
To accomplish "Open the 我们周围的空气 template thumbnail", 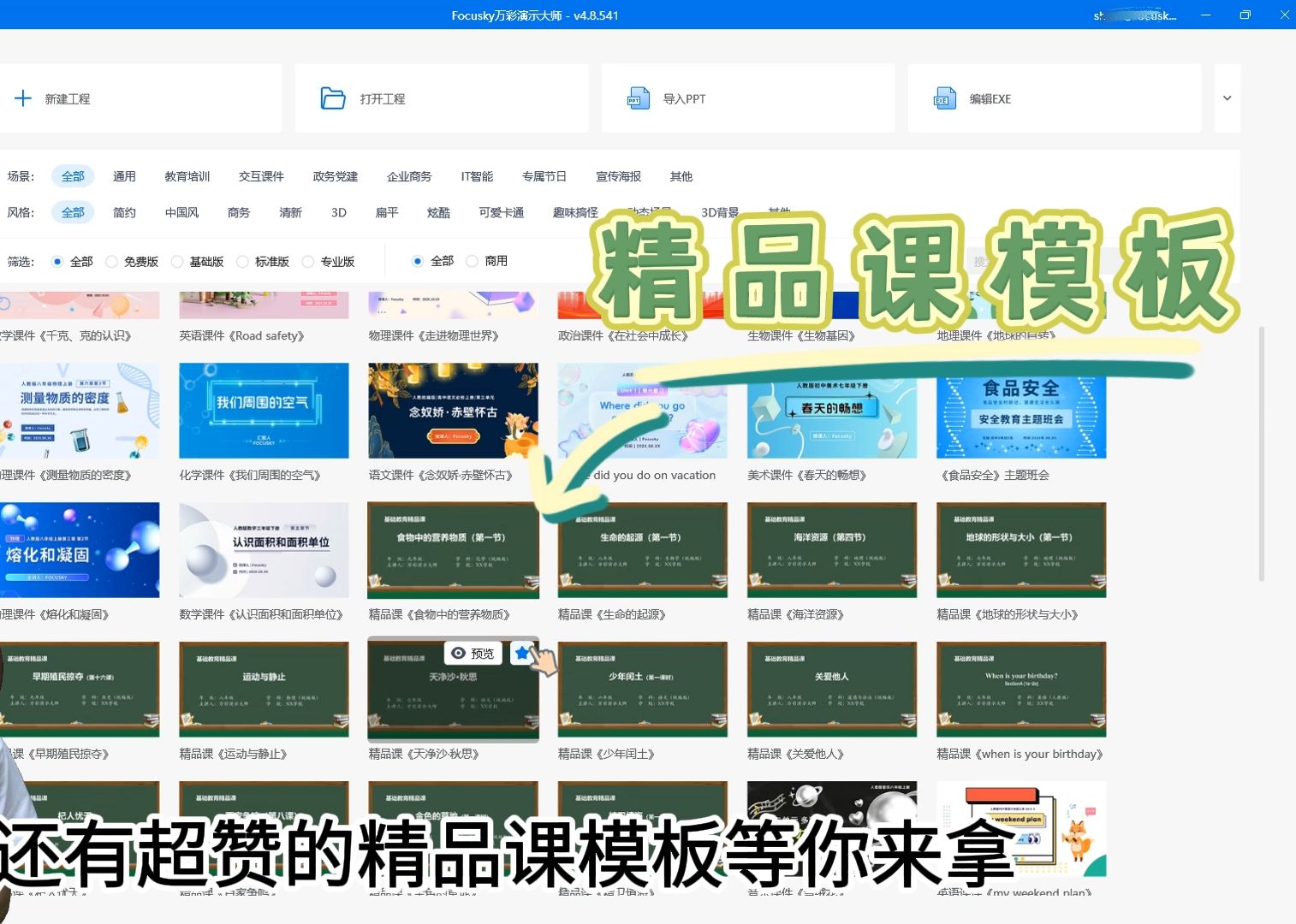I will click(264, 411).
